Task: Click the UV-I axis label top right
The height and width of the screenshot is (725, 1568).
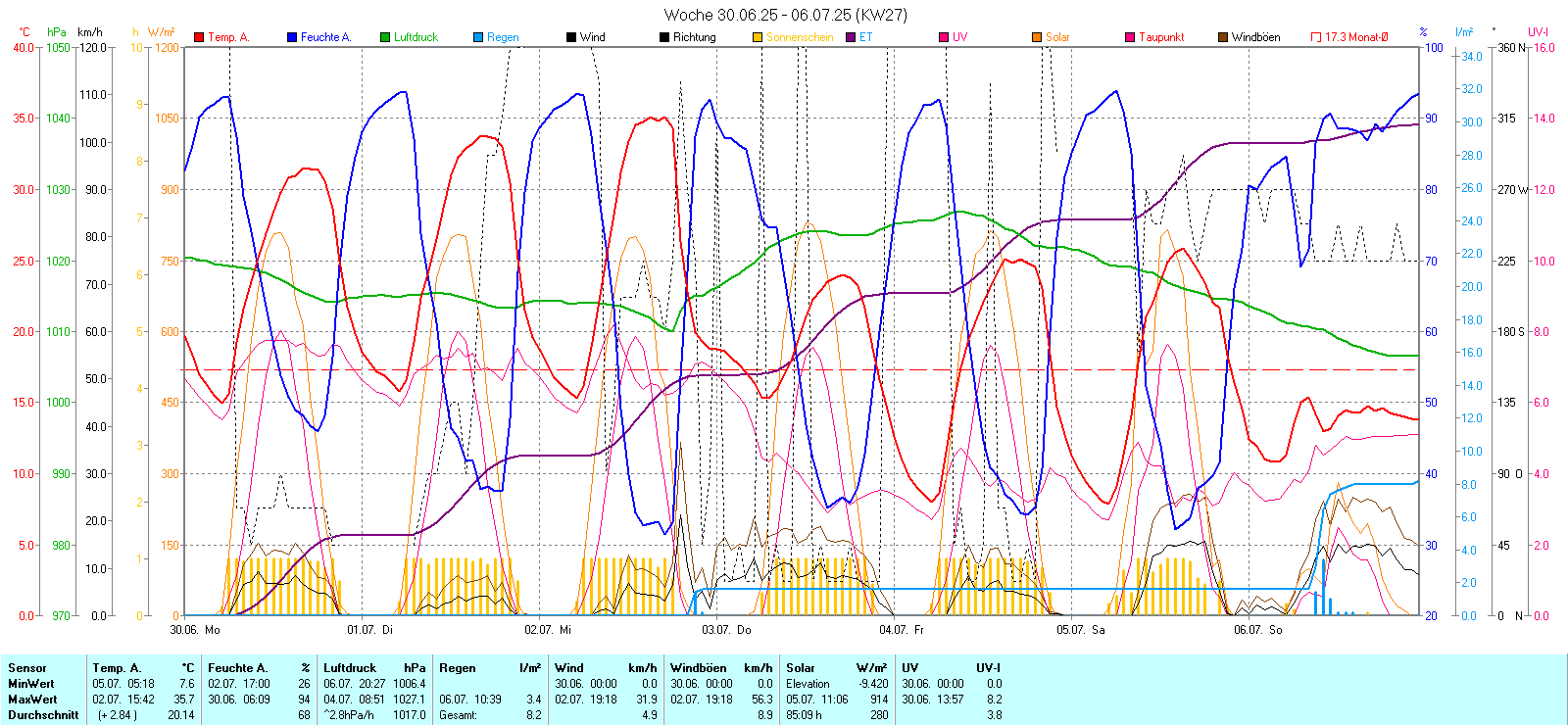Action: click(x=1538, y=32)
